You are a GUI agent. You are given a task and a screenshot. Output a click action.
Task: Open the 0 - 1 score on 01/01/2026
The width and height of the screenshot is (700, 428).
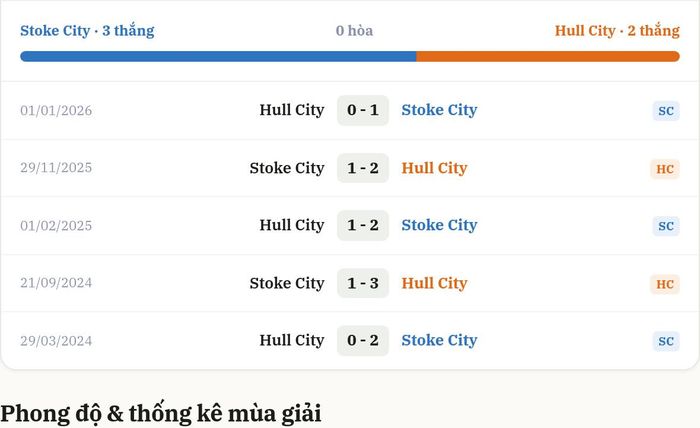click(x=363, y=110)
